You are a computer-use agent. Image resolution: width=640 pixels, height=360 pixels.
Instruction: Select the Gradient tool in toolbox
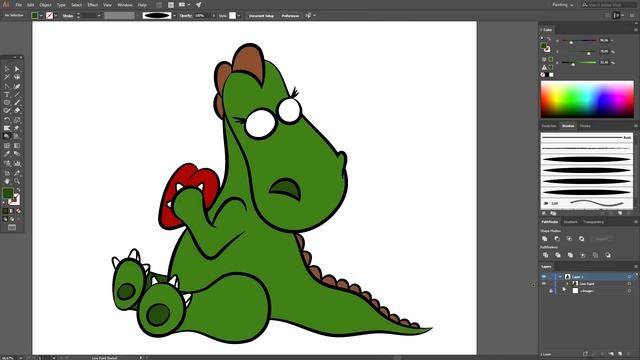(17, 145)
